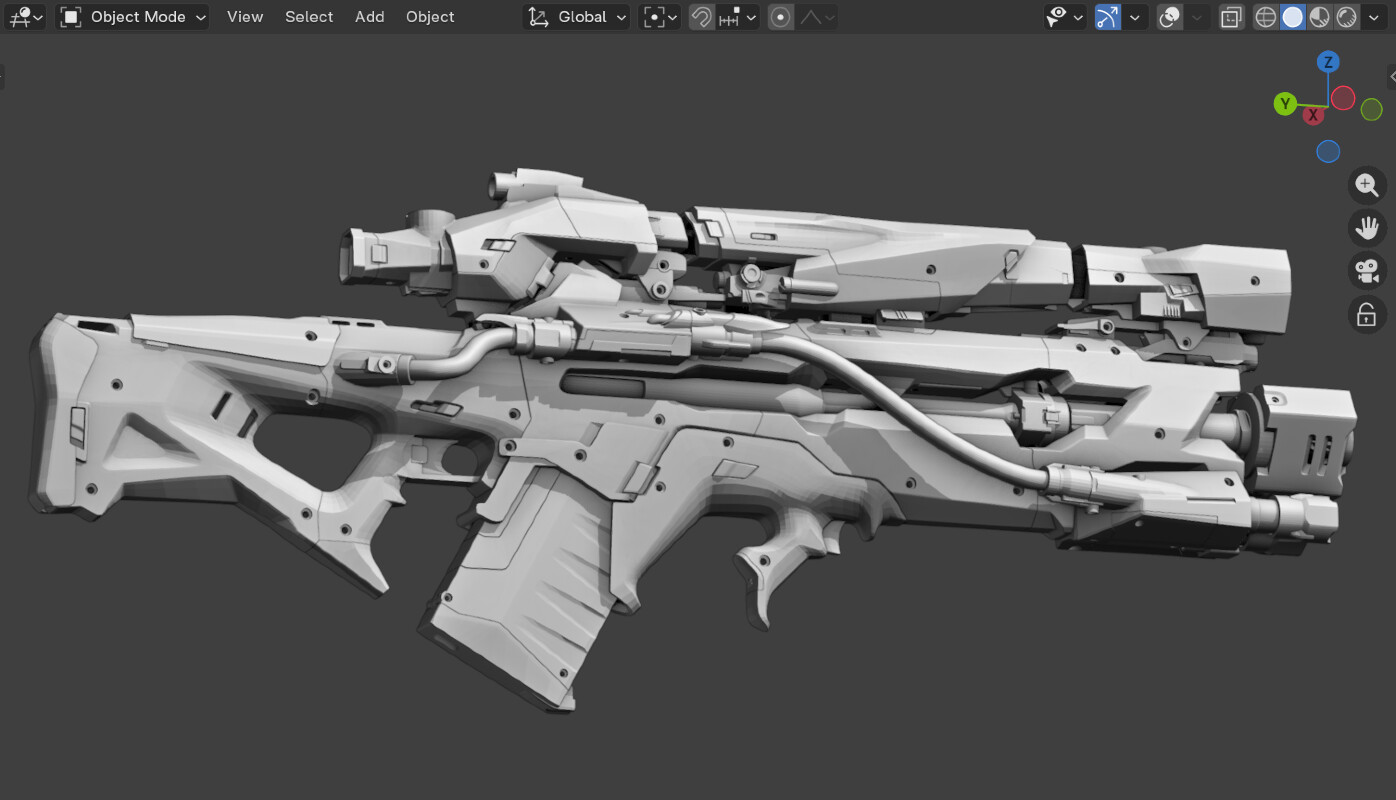
Task: Expand the viewport shading options arrow
Action: click(x=1374, y=17)
